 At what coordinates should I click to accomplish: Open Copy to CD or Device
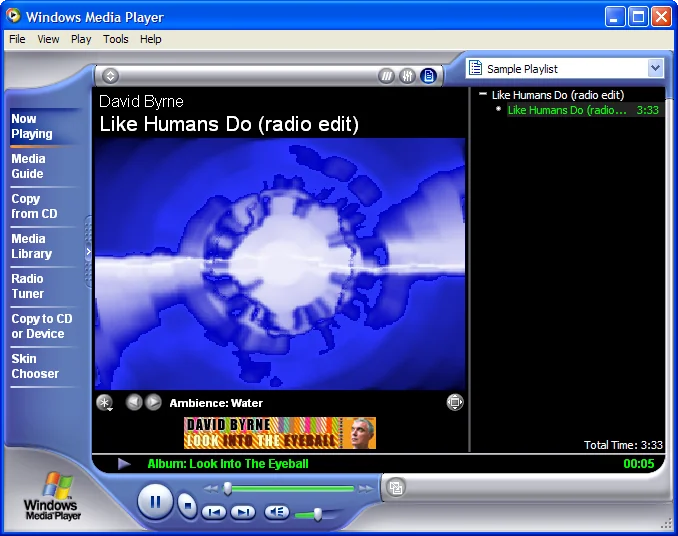point(42,326)
